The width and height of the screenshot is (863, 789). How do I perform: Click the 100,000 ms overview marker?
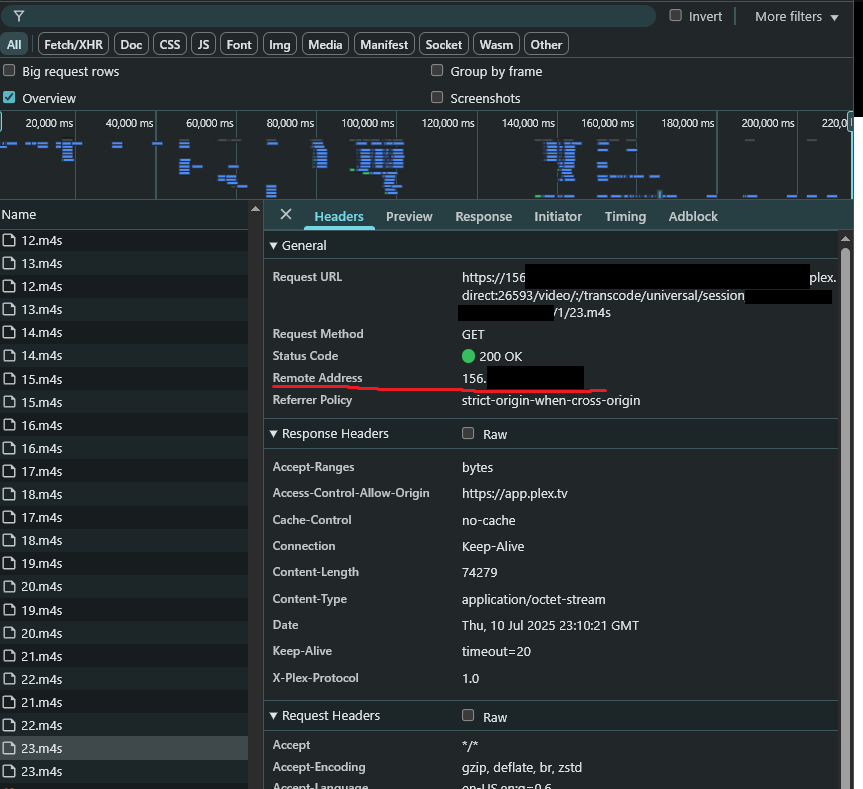click(368, 123)
